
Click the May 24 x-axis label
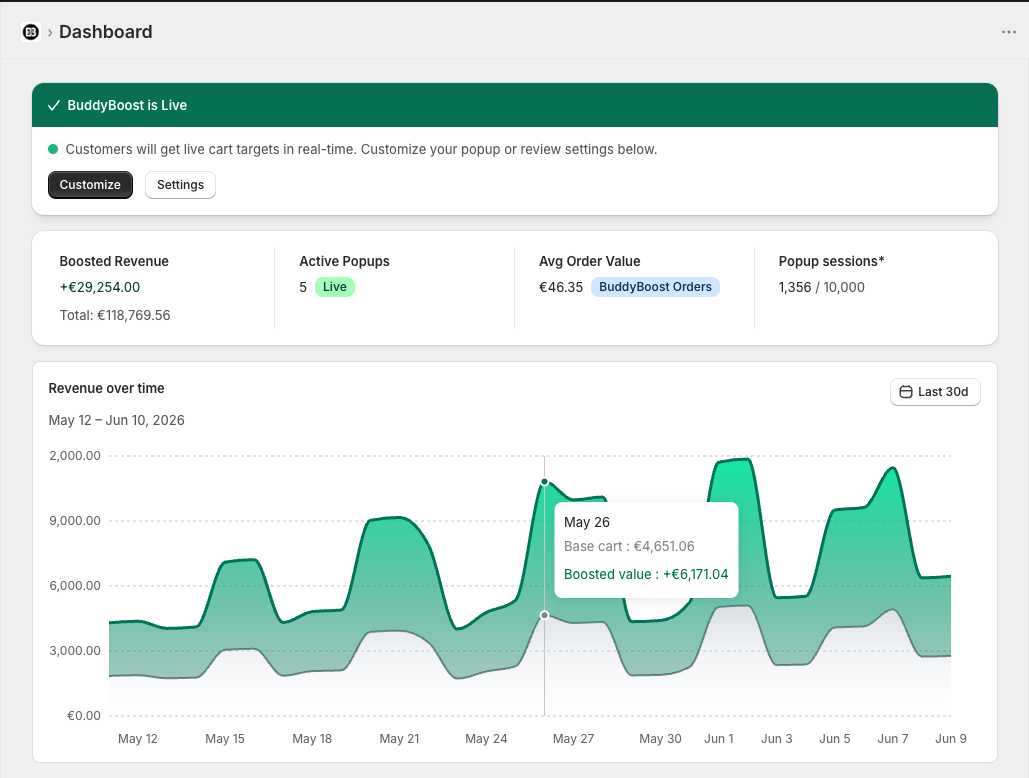pyautogui.click(x=486, y=739)
